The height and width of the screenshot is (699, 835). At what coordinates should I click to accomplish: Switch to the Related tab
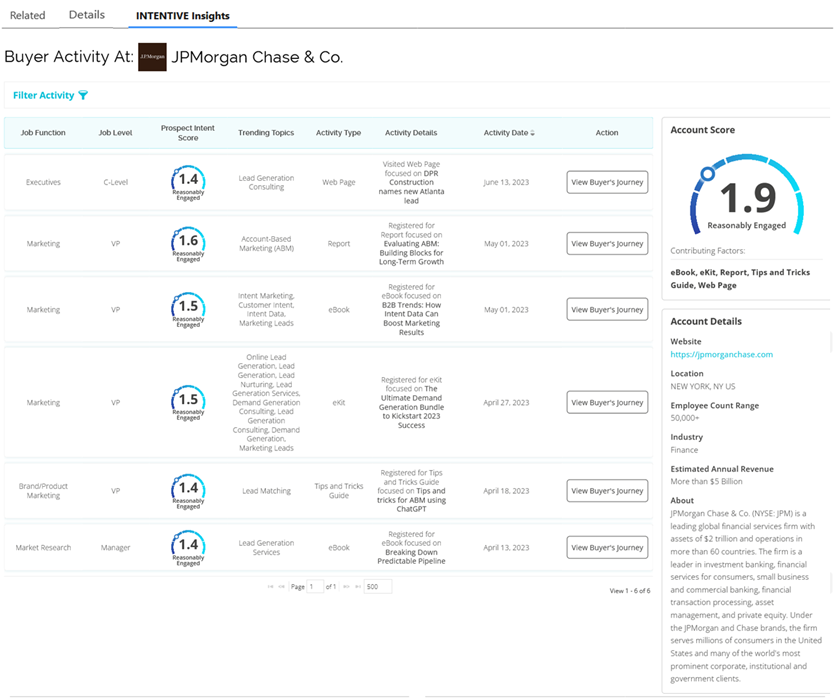tap(27, 15)
